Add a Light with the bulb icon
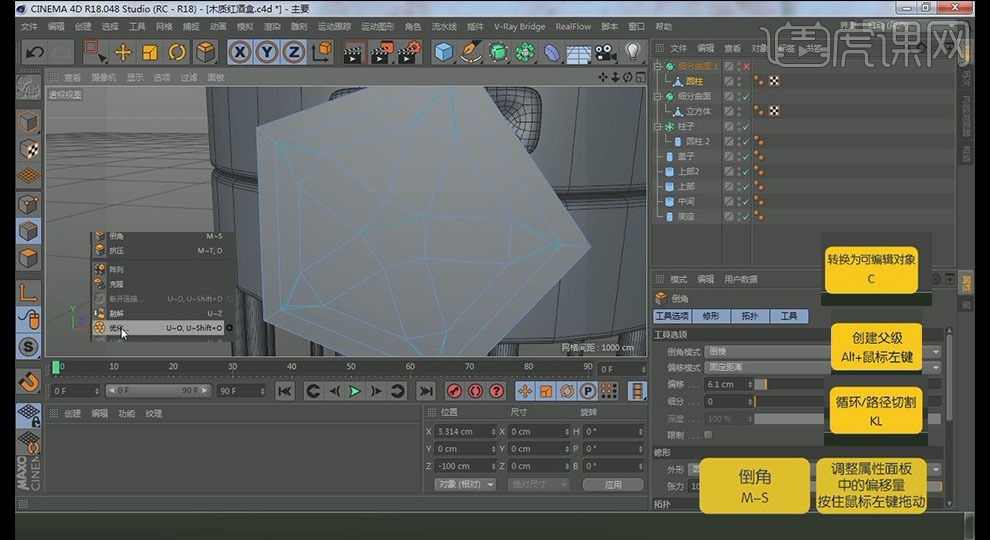 (x=633, y=52)
